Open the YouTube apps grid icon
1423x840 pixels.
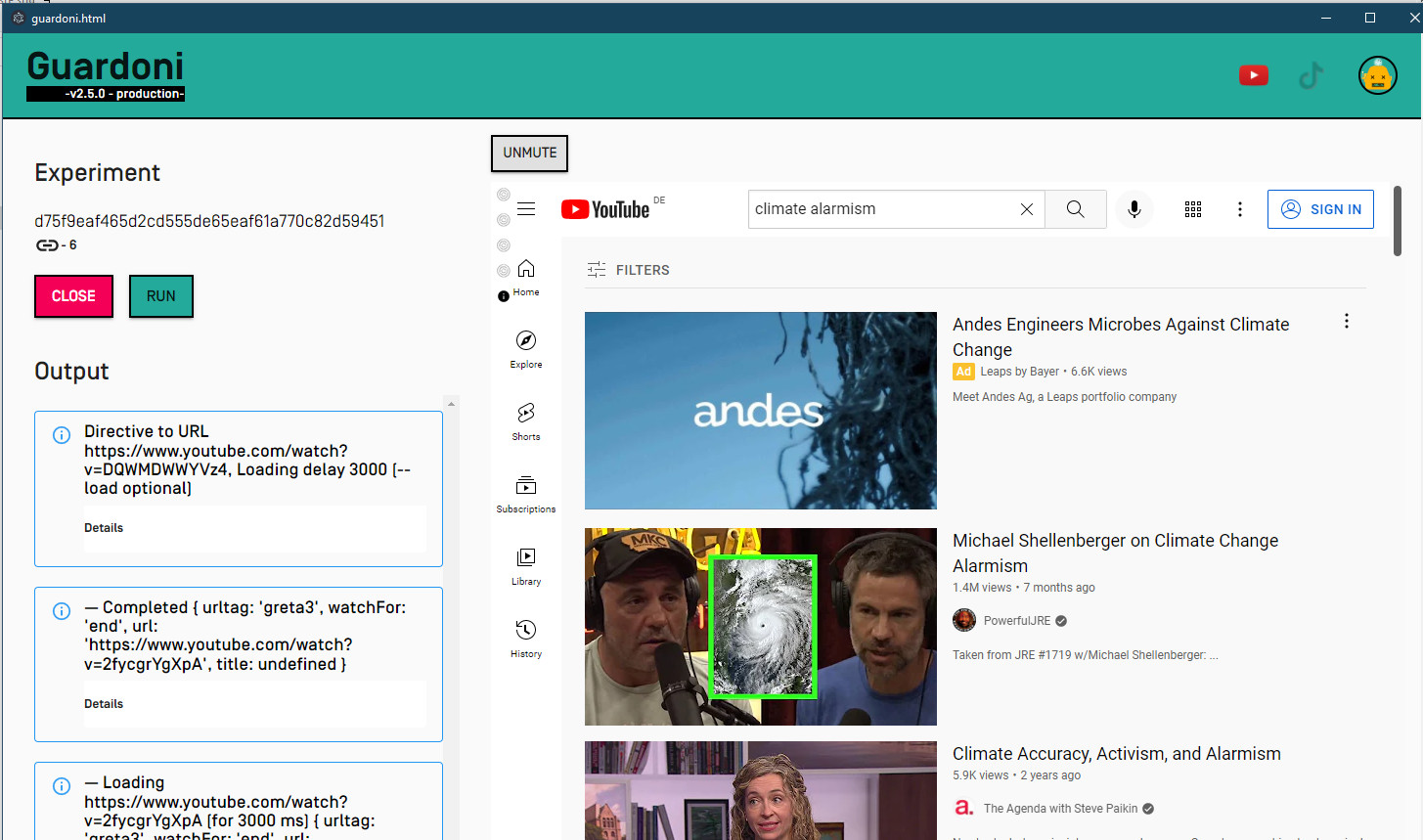(1193, 209)
